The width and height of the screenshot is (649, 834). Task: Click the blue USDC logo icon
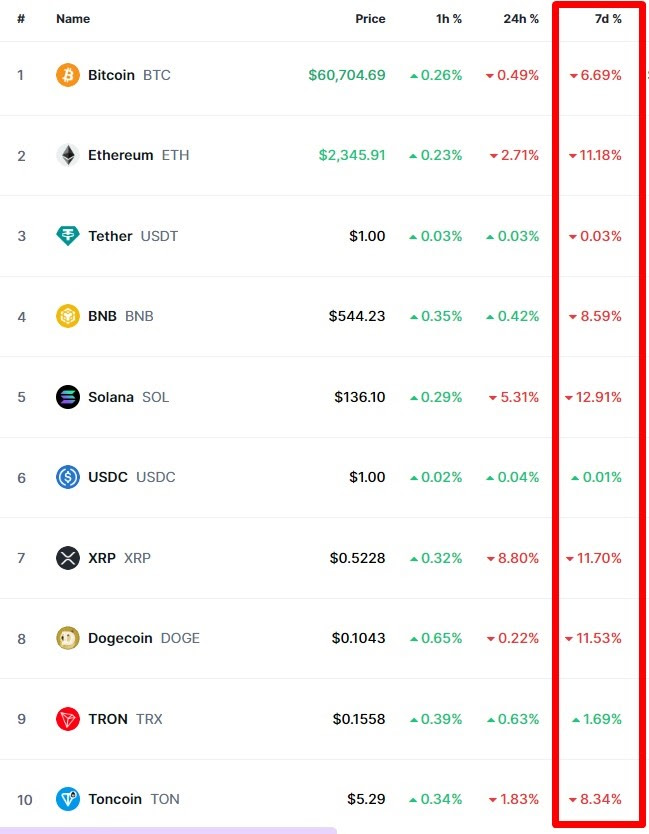pyautogui.click(x=68, y=477)
